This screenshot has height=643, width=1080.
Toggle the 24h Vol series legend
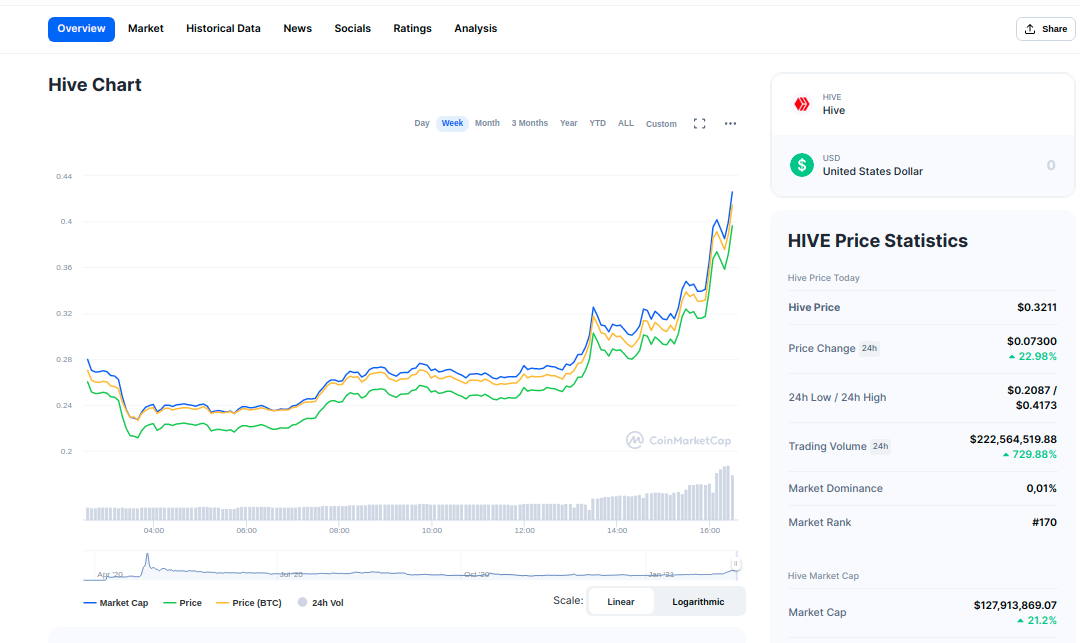tap(321, 603)
